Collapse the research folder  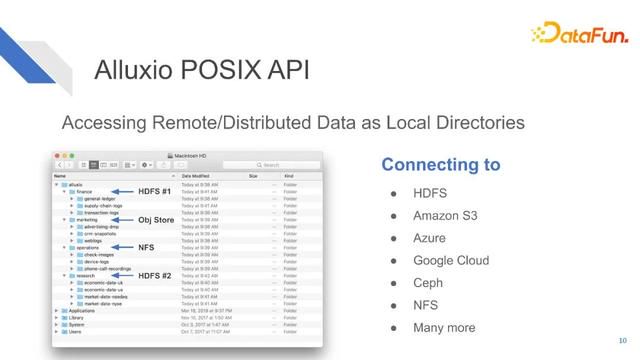[64, 276]
